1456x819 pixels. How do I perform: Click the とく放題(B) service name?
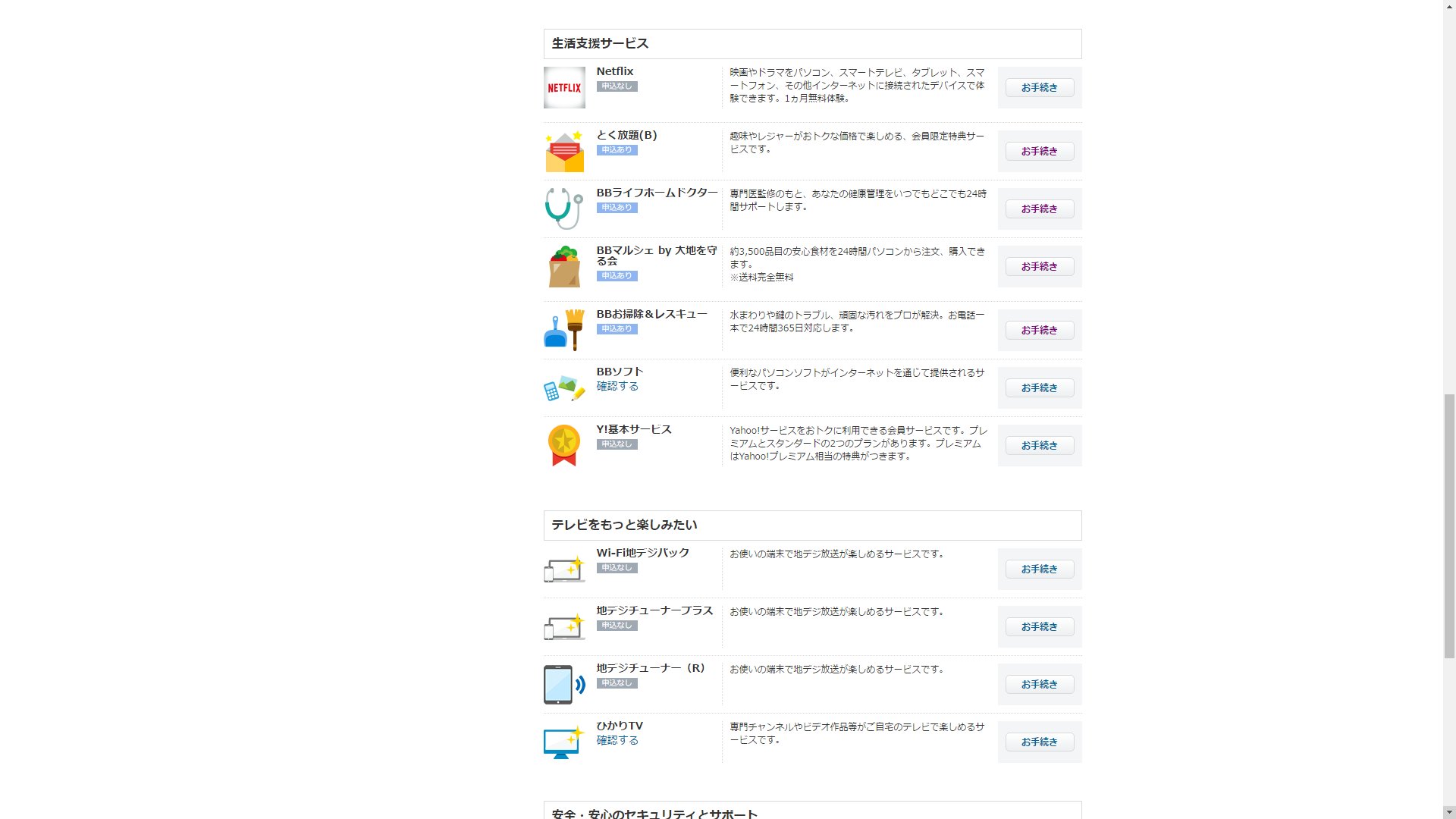coord(627,135)
